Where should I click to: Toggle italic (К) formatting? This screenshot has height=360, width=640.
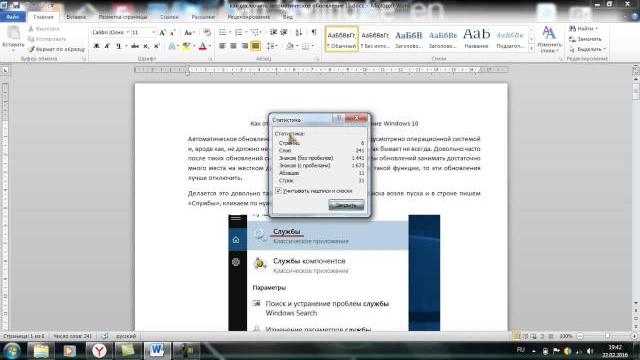pyautogui.click(x=107, y=46)
